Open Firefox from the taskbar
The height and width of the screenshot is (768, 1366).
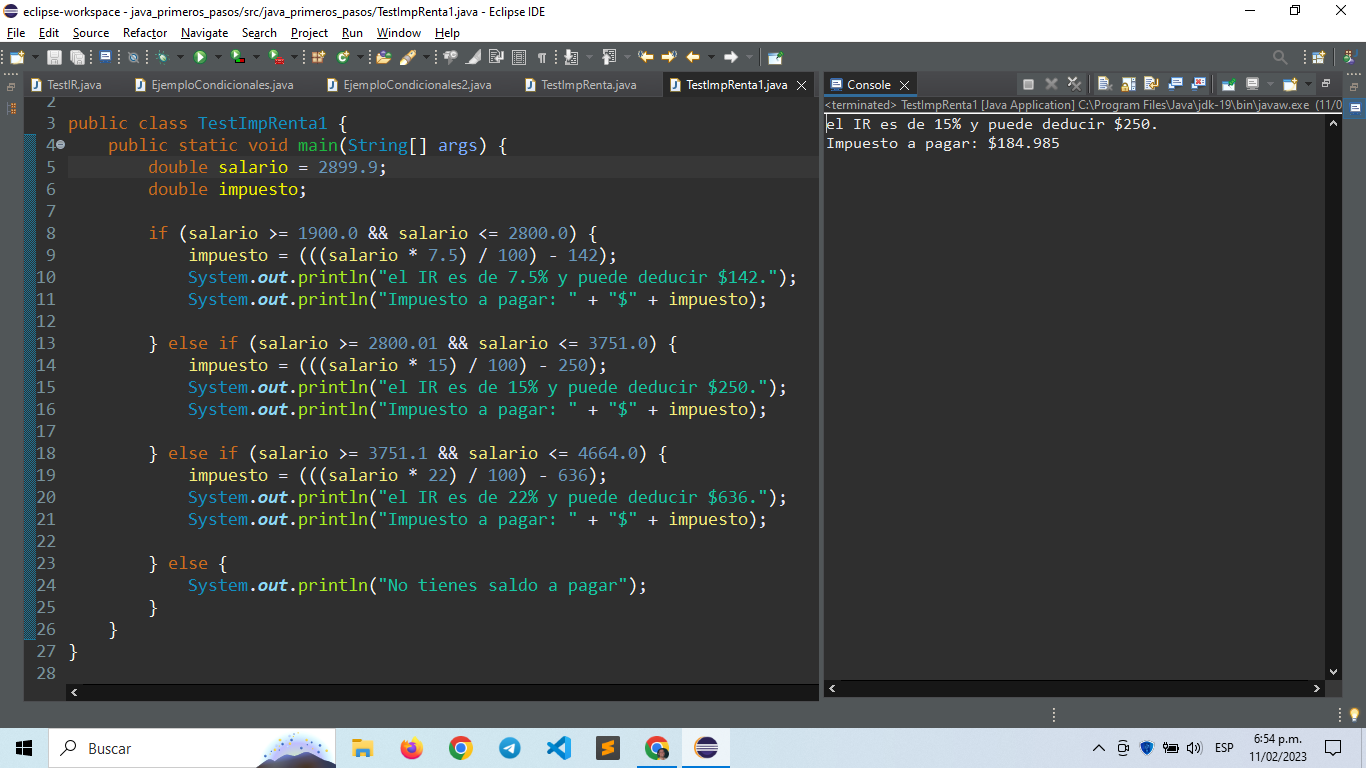(411, 748)
